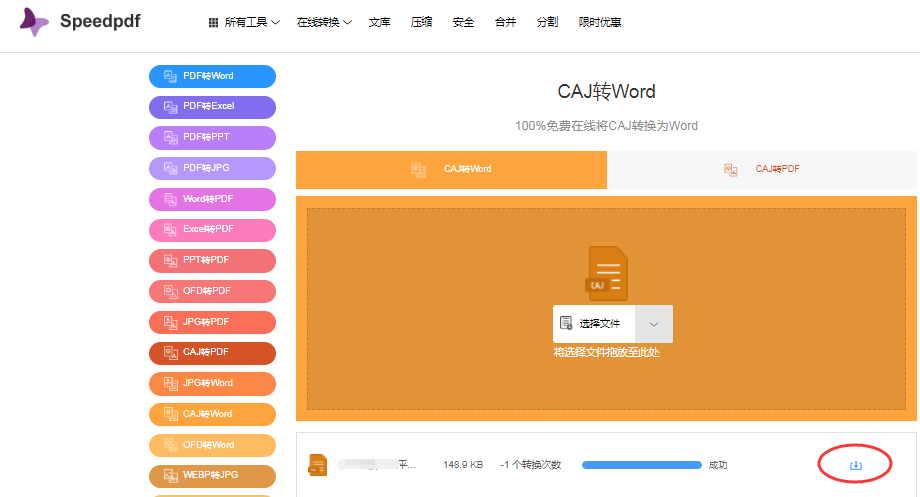Screen dimensions: 920x497
Task: Open the 分割 menu item
Action: pos(547,22)
